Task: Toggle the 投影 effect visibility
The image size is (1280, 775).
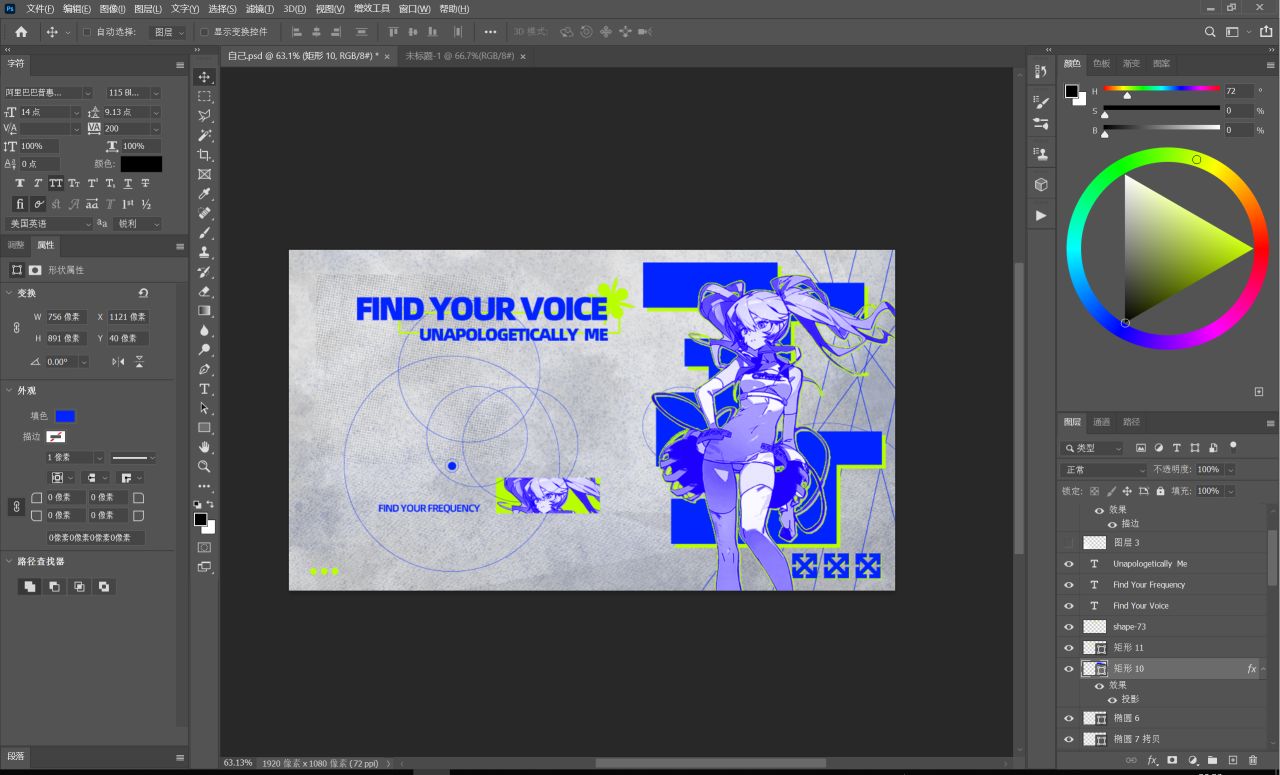Action: [x=1112, y=699]
